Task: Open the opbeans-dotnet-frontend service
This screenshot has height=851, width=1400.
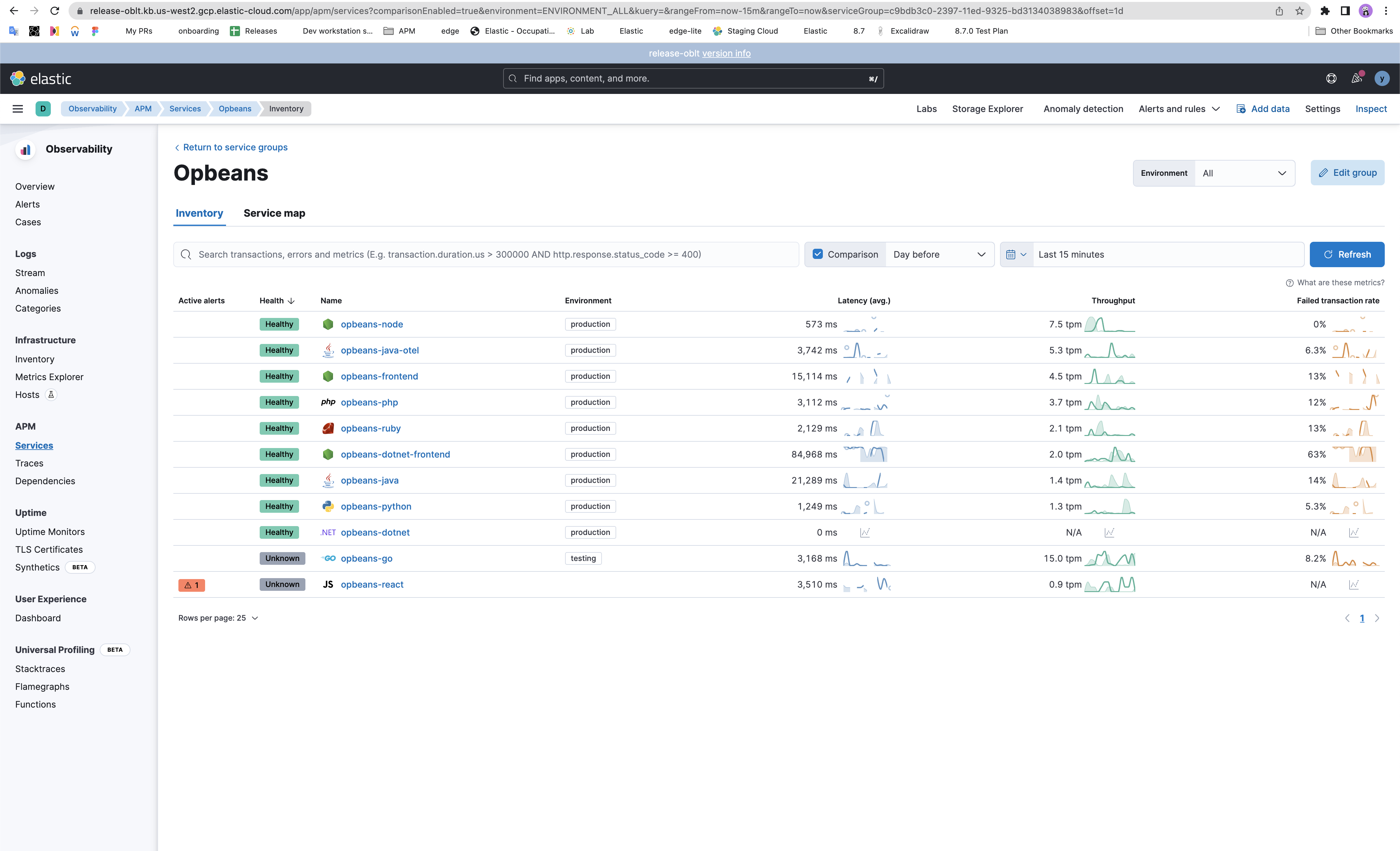Action: [x=395, y=454]
